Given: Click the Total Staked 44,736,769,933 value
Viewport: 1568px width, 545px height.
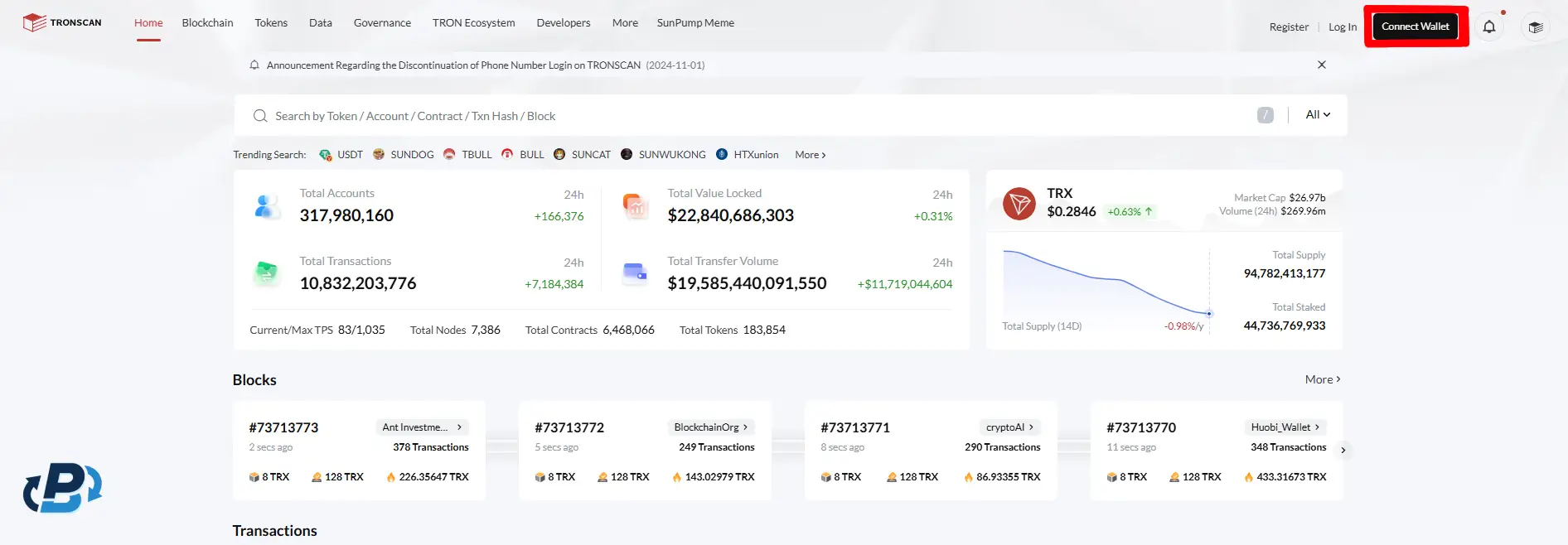Looking at the screenshot, I should (1284, 326).
